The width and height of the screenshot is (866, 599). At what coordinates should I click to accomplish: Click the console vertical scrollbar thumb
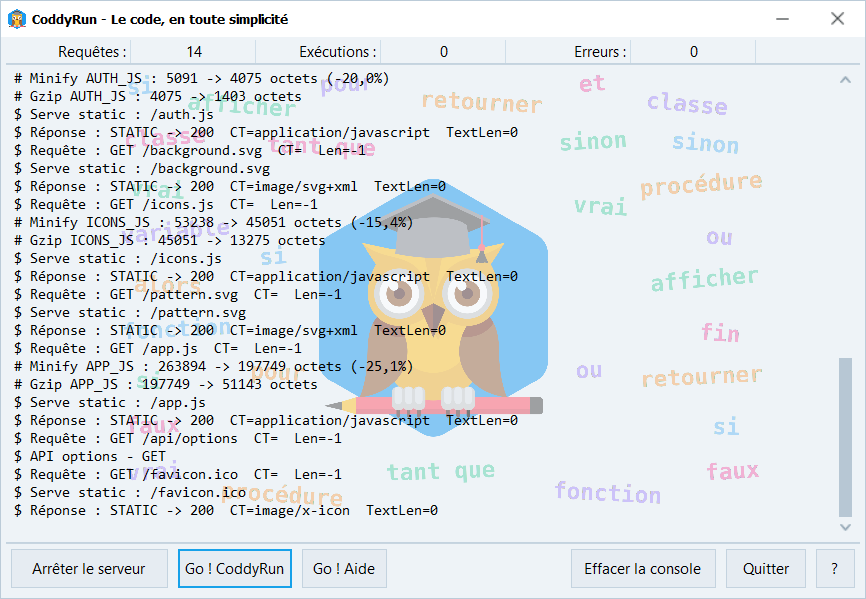pyautogui.click(x=846, y=438)
